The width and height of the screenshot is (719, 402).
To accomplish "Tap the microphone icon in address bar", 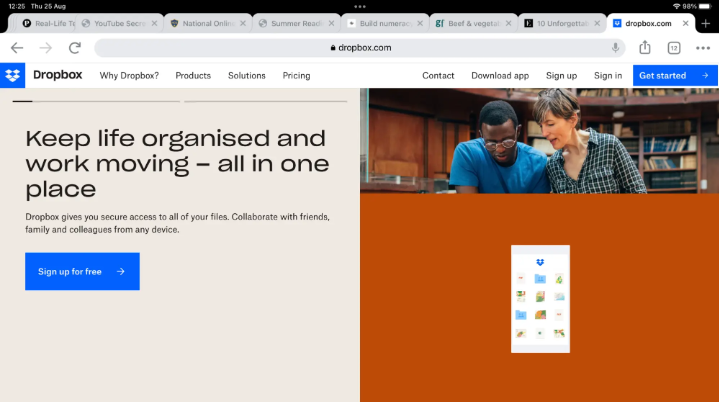I will [x=615, y=48].
